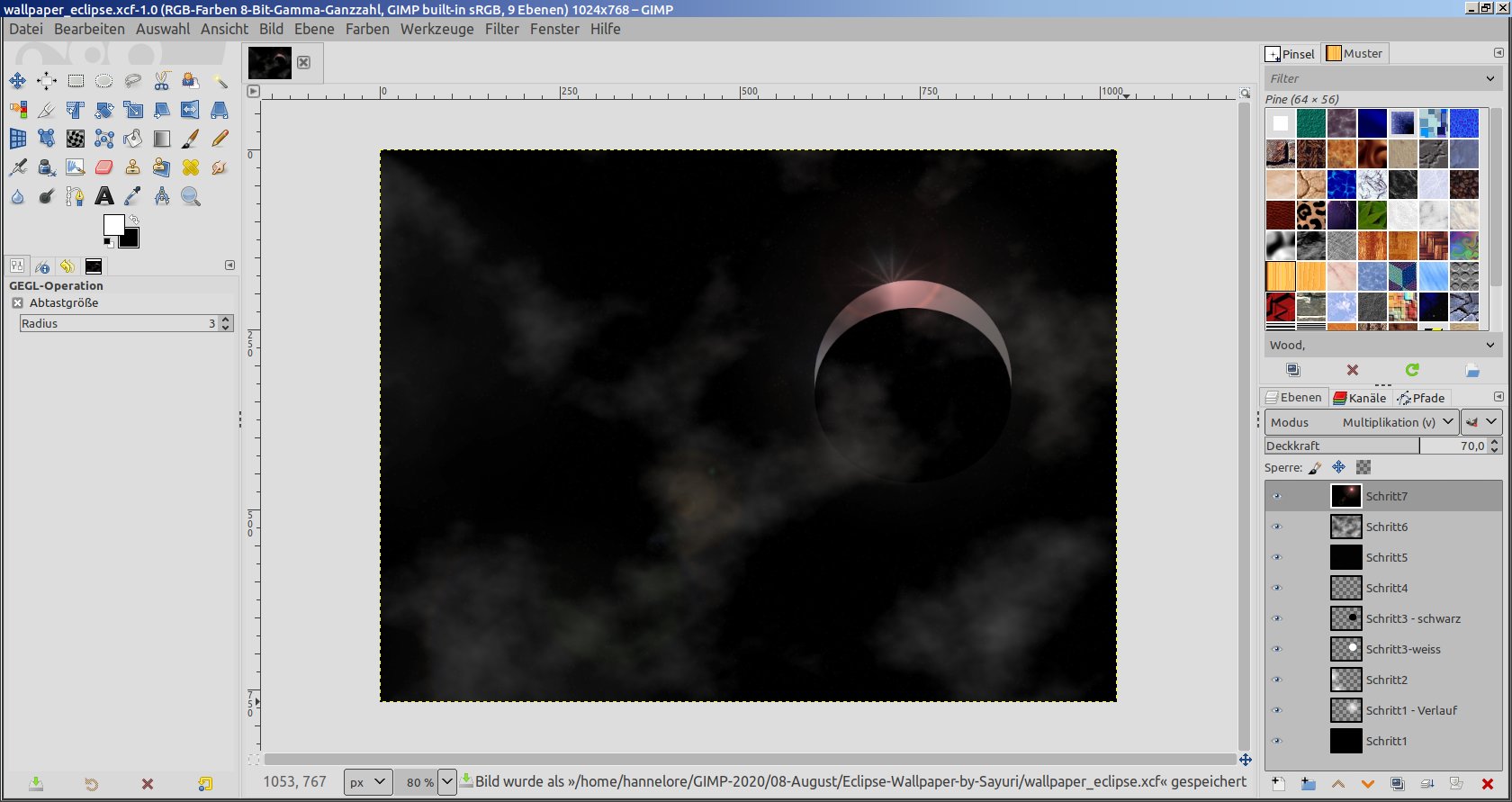Toggle visibility of Schritt3-weiss layer
This screenshot has width=1512, height=802.
click(1276, 649)
